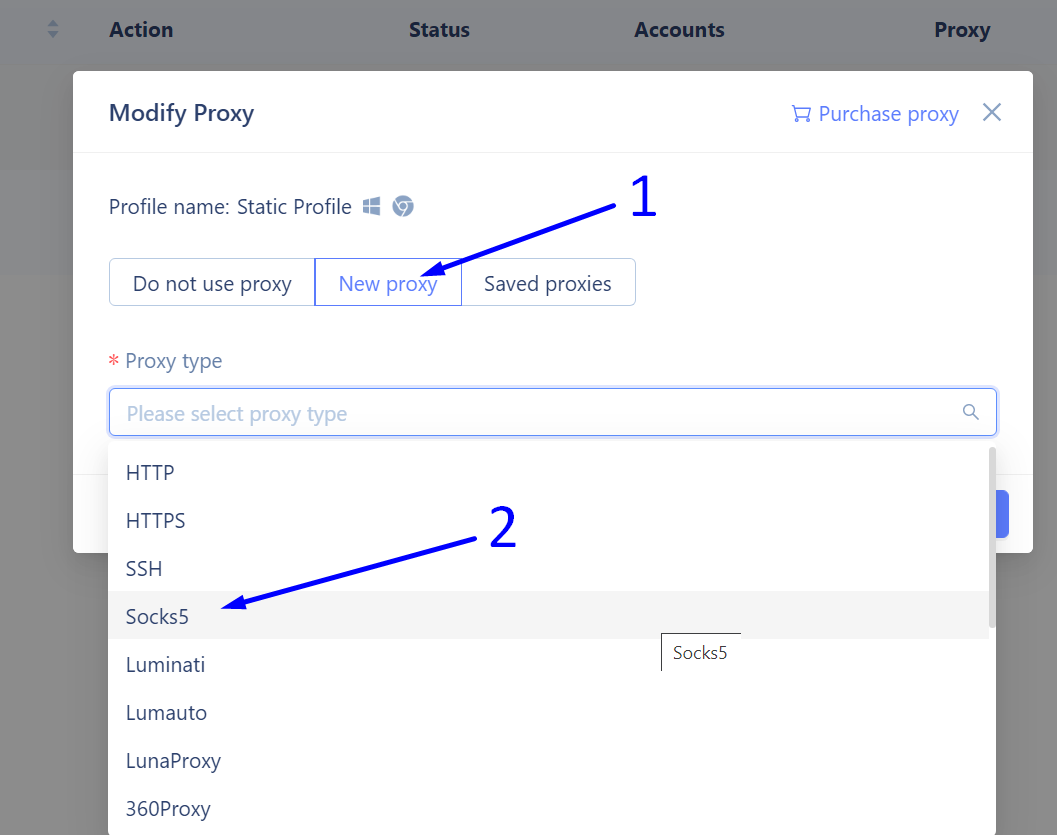
Task: Select the New proxy option
Action: pyautogui.click(x=388, y=282)
